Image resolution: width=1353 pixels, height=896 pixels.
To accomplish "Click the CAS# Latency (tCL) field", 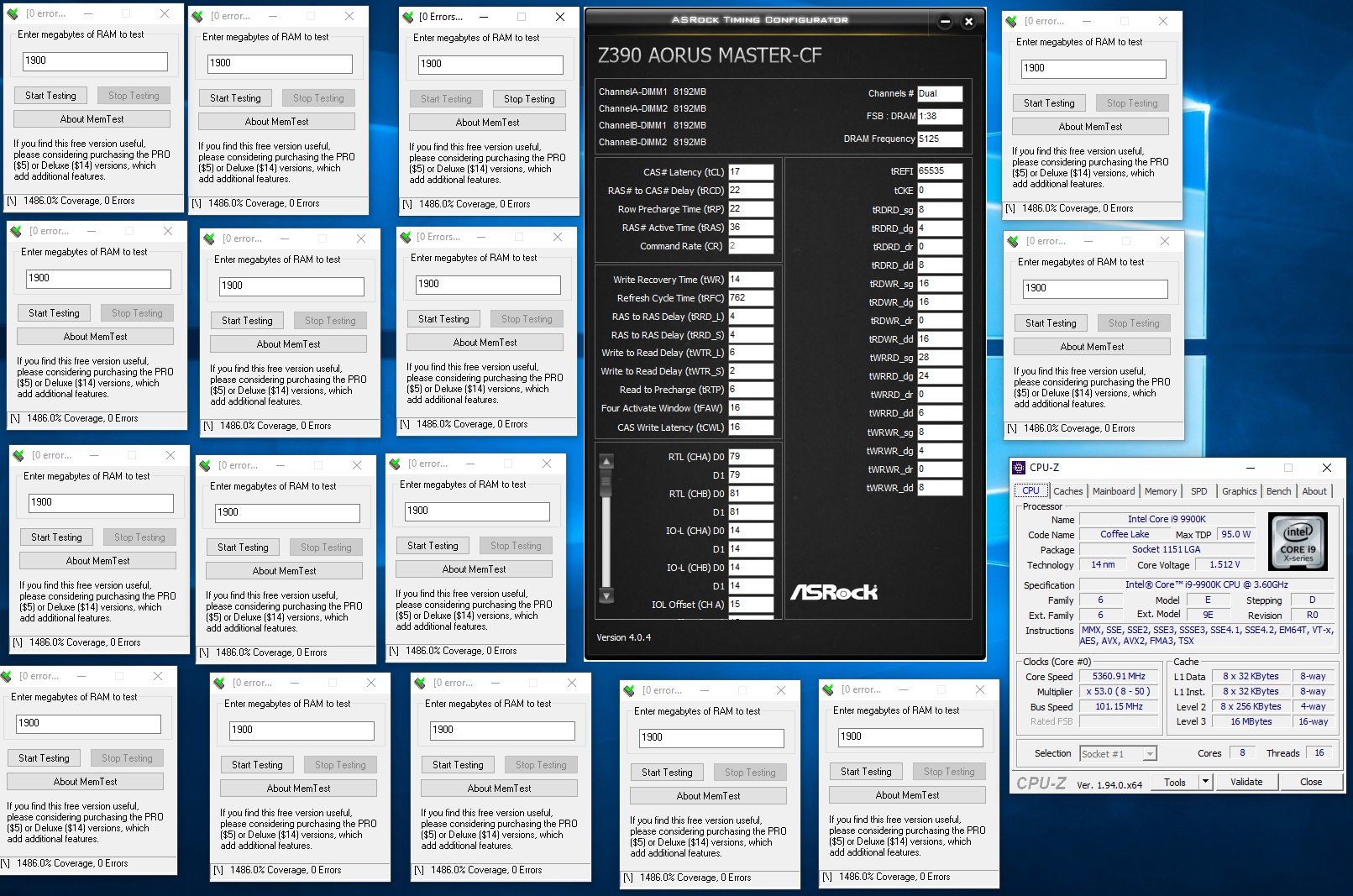I will click(750, 172).
